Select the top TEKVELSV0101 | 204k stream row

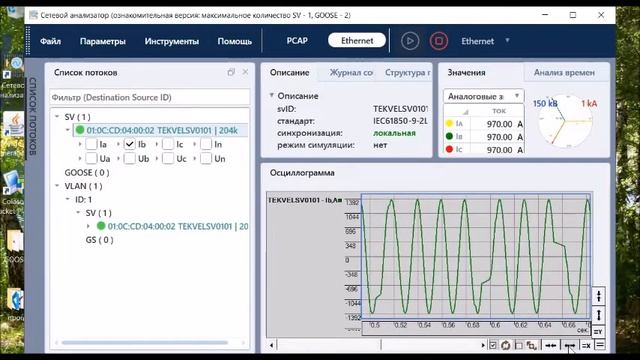pyautogui.click(x=160, y=130)
